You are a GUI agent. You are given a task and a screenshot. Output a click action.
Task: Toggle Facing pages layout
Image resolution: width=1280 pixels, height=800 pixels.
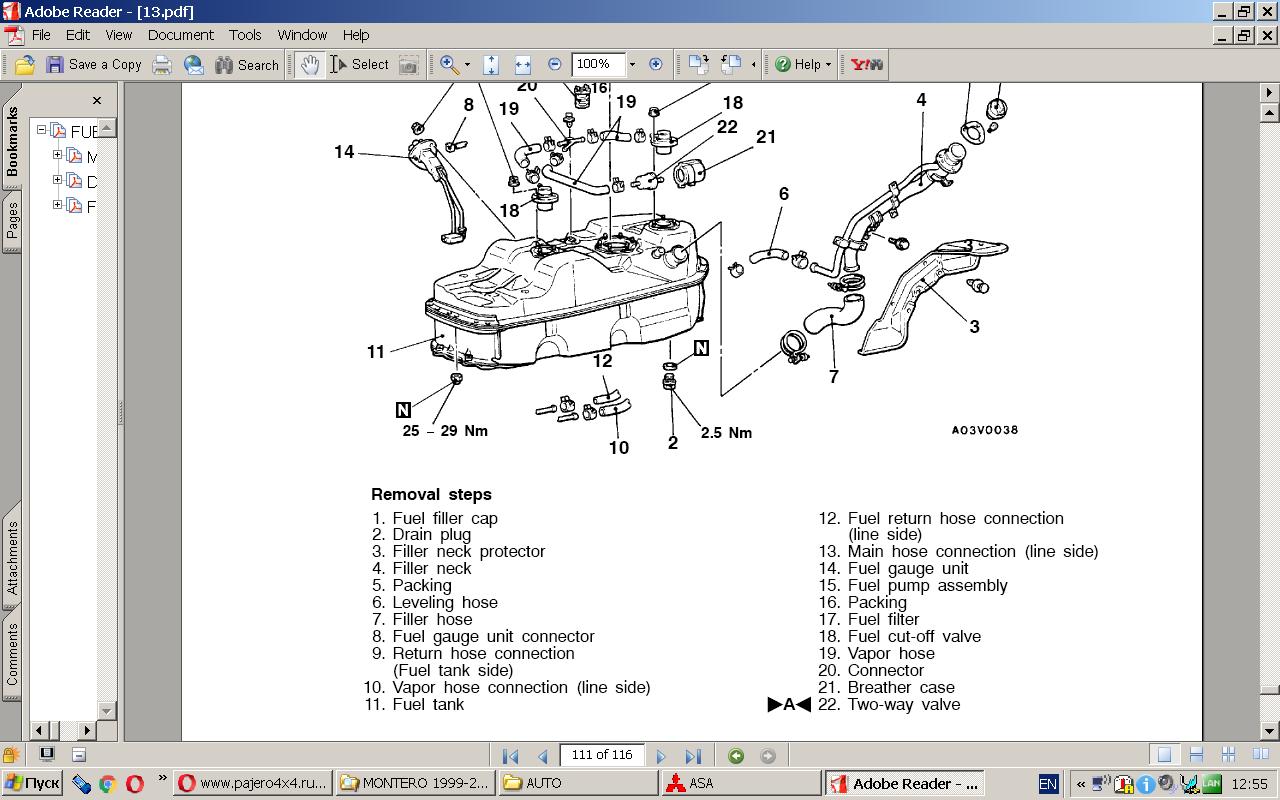tap(1260, 755)
